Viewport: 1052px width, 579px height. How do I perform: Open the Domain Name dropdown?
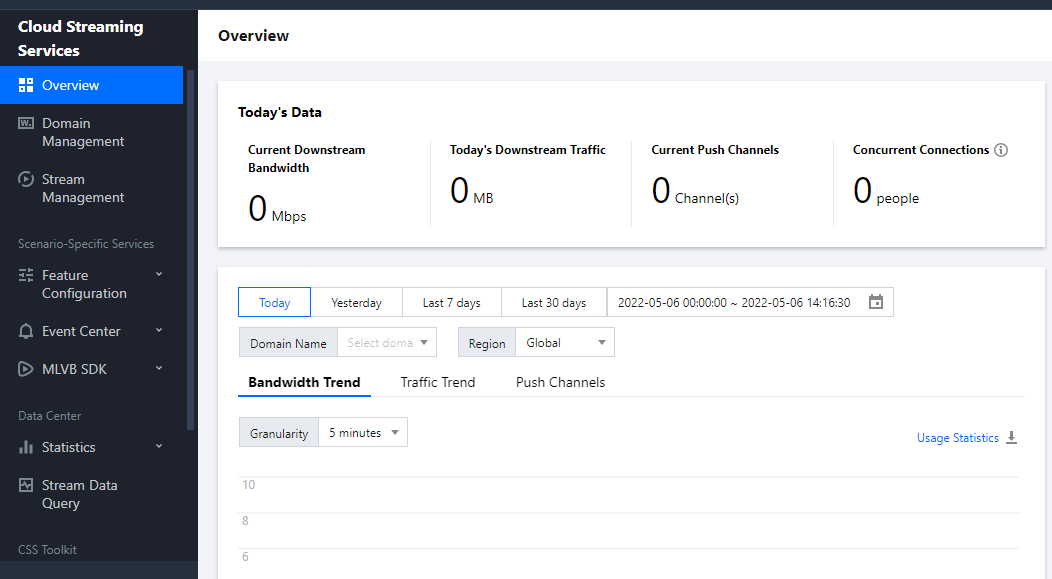[x=387, y=343]
